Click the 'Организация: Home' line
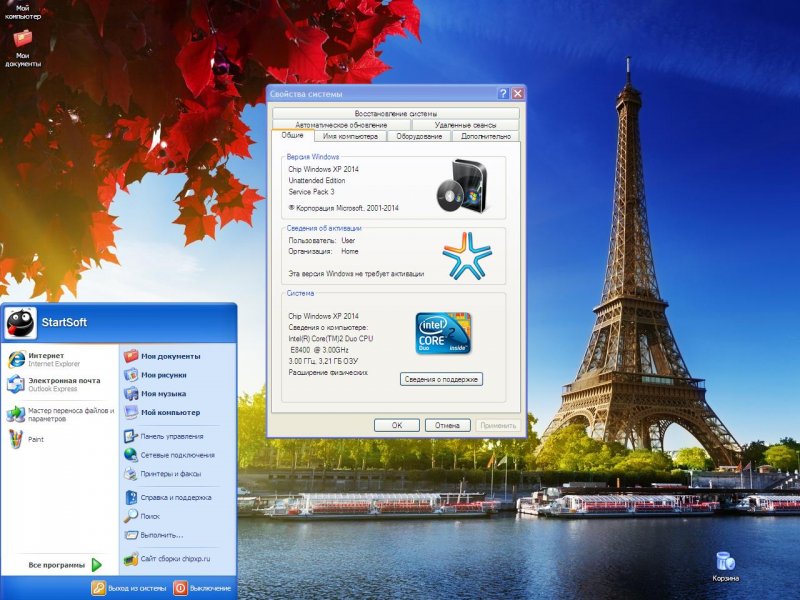Image resolution: width=800 pixels, height=600 pixels. (323, 252)
